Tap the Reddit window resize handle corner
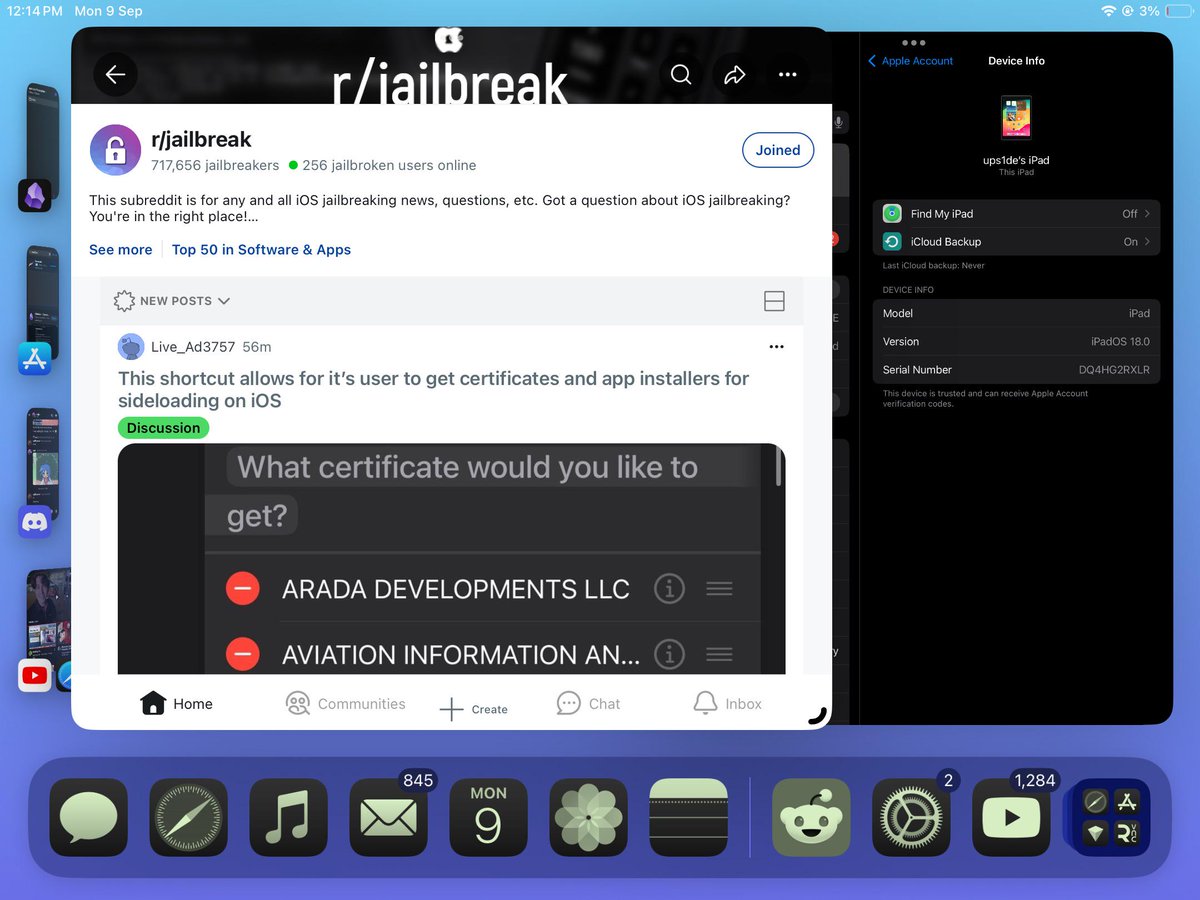This screenshot has height=900, width=1200. [818, 715]
